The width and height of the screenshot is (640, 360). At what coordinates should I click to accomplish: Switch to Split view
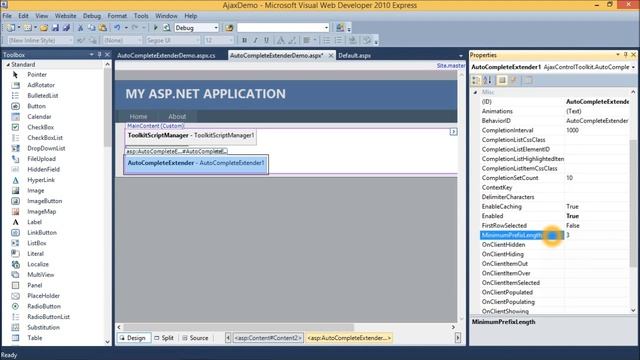pos(164,338)
